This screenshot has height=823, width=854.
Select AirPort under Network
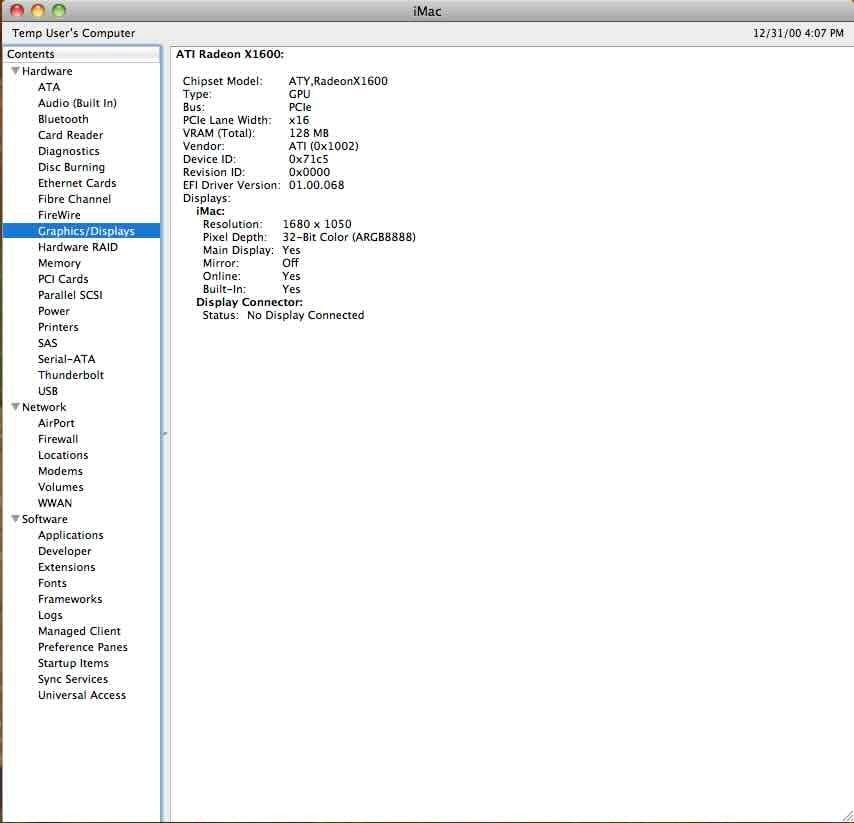56,423
